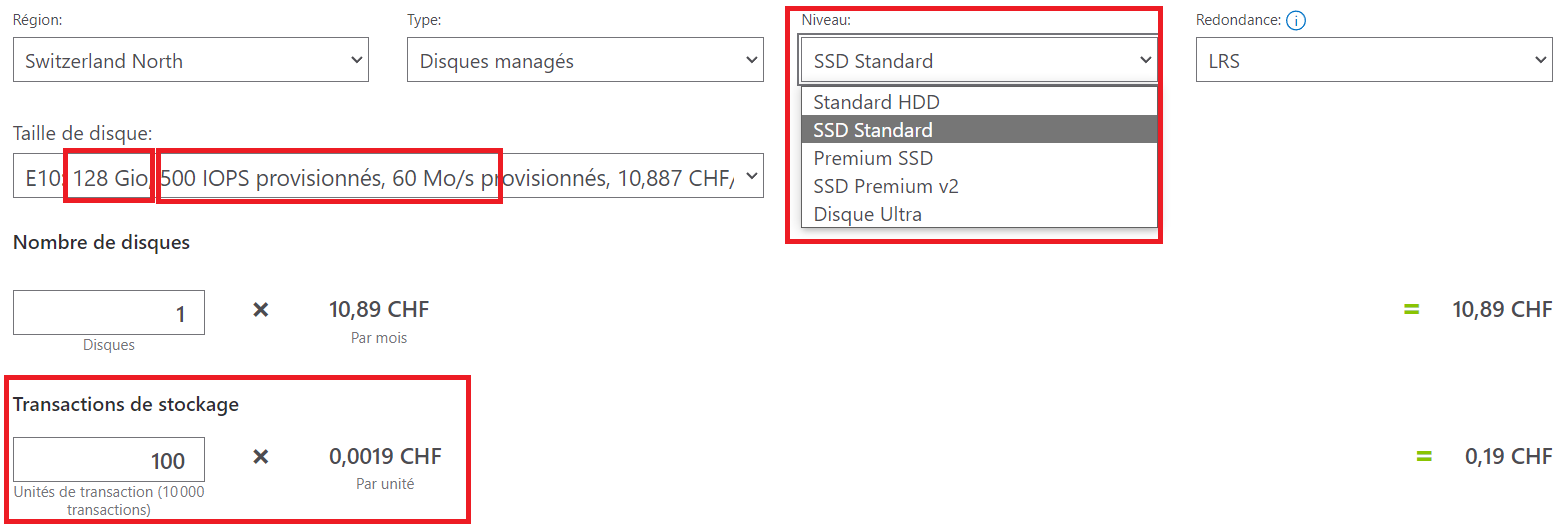This screenshot has height=529, width=1567.
Task: Click the 10,89 CHF total amount
Action: pos(1502,309)
